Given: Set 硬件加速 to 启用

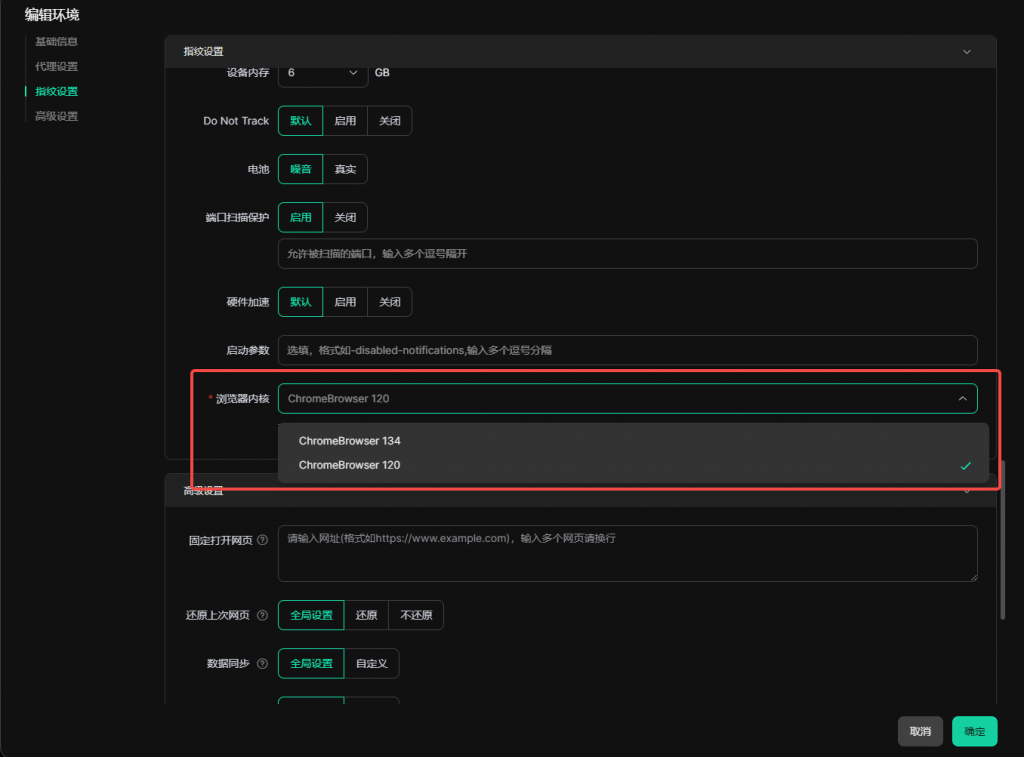Looking at the screenshot, I should 345,302.
